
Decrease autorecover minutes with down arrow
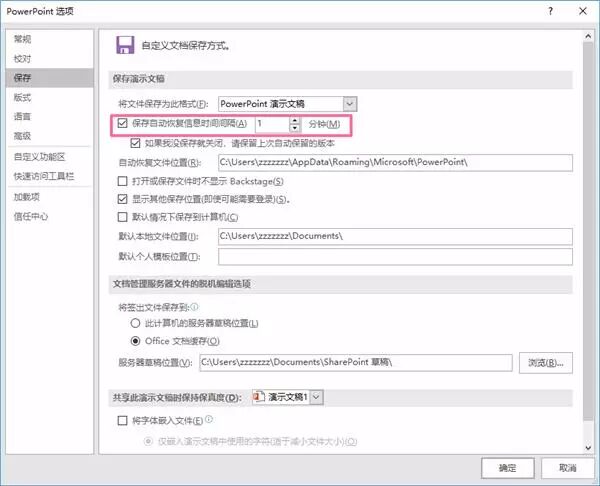(x=294, y=128)
